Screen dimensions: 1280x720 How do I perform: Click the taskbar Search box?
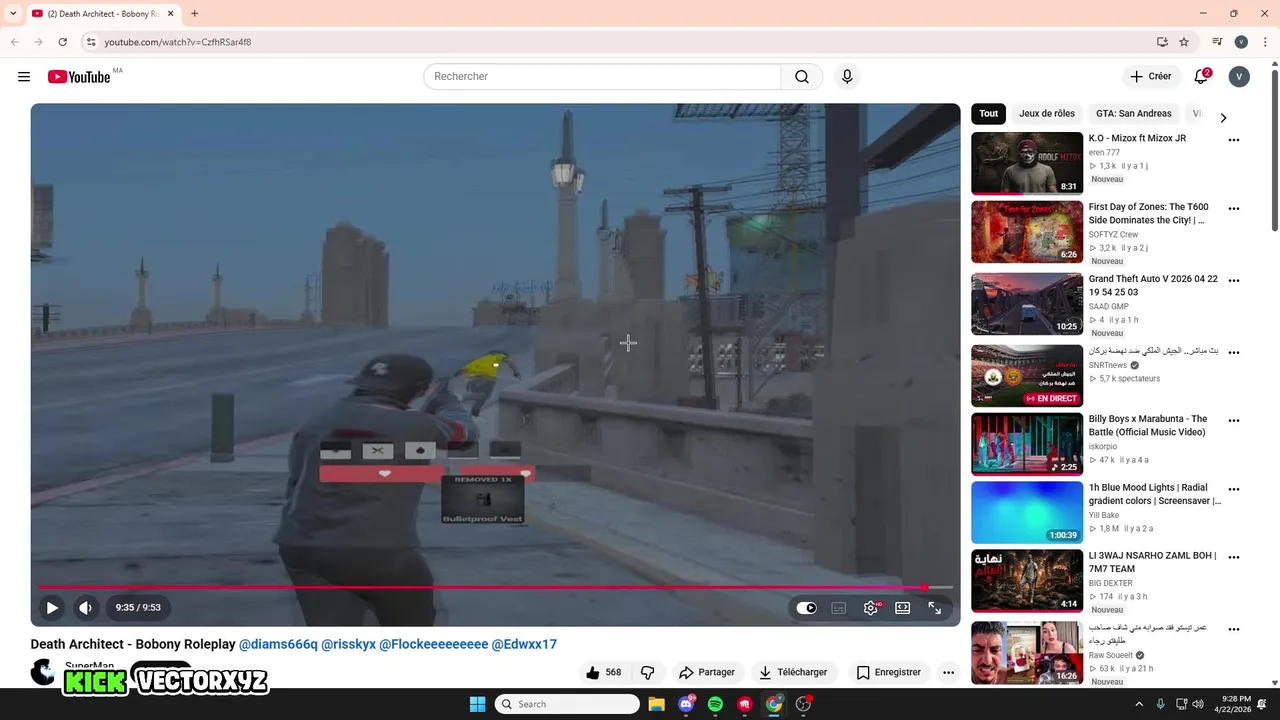(x=567, y=704)
